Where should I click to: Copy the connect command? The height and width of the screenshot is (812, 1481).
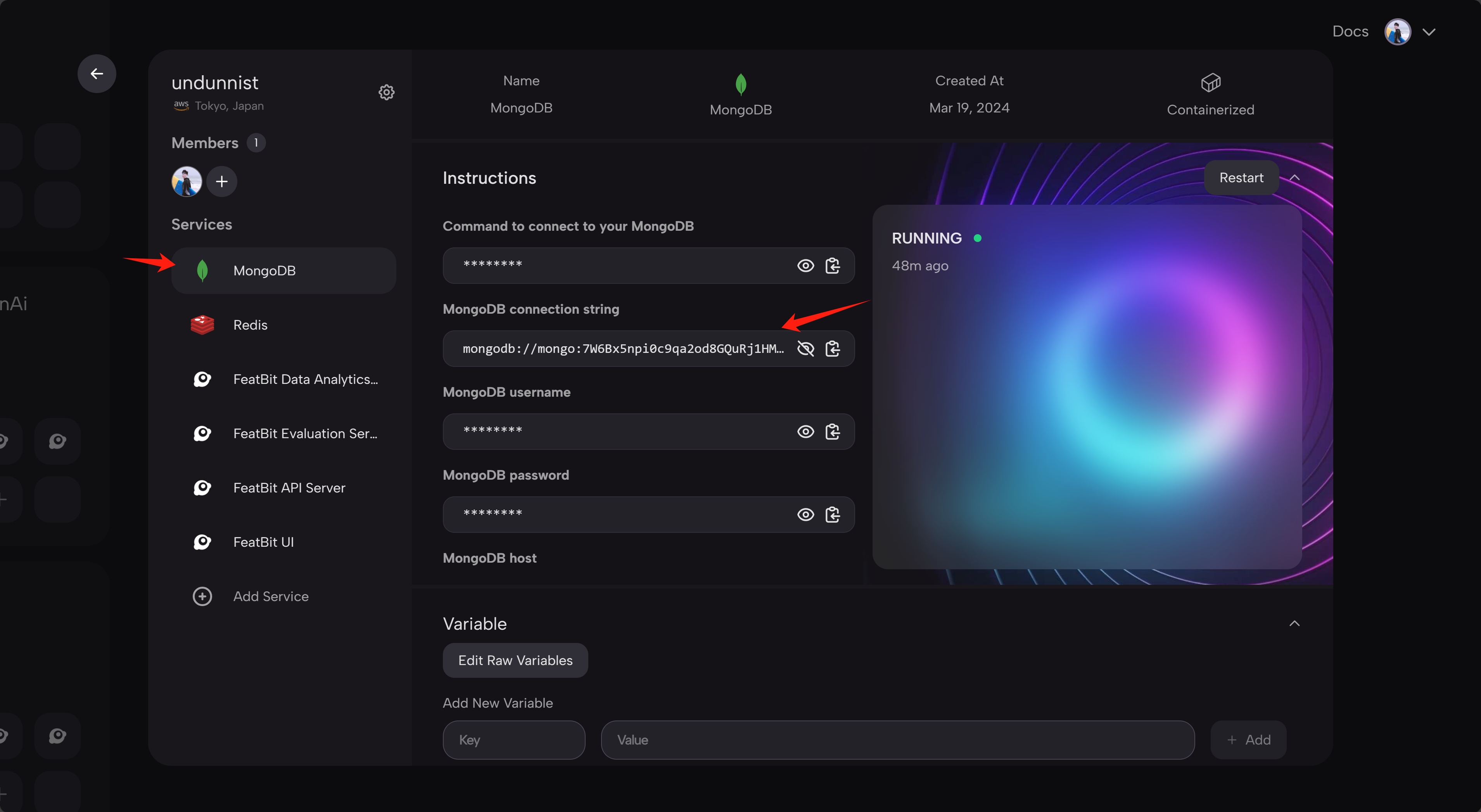coord(833,266)
